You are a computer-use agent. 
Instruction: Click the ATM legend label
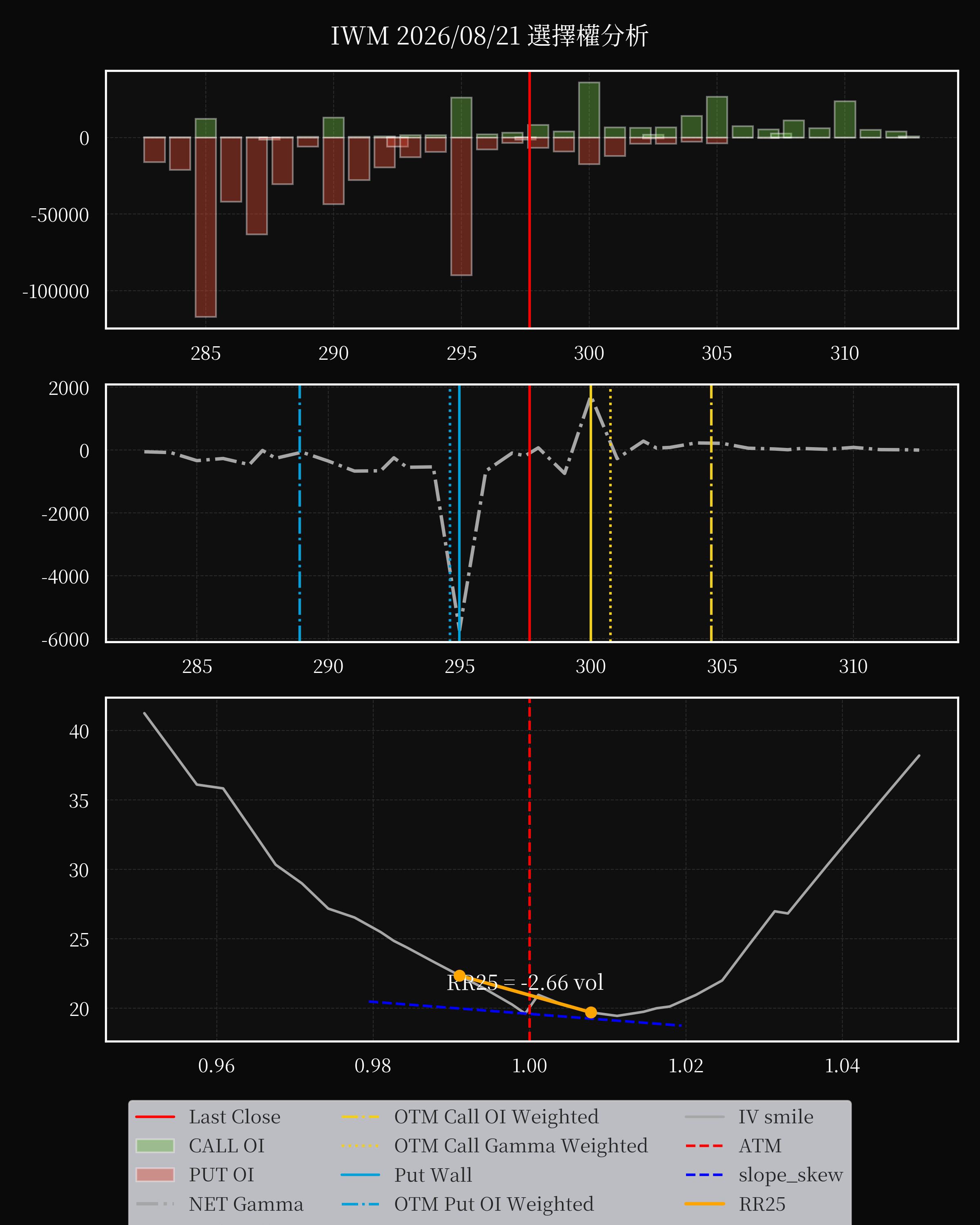point(759,1145)
